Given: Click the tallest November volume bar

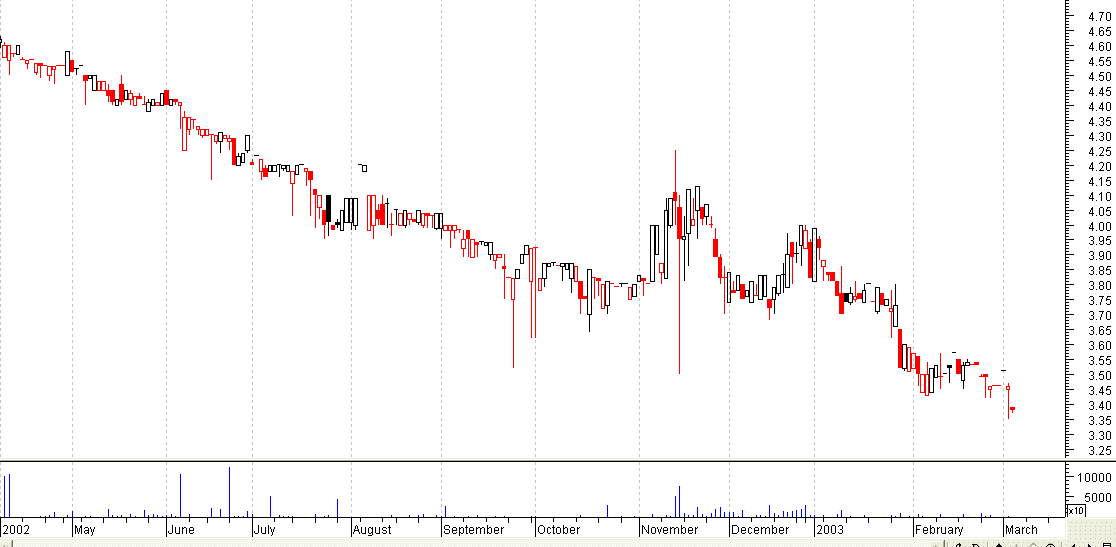Looking at the screenshot, I should tap(680, 501).
